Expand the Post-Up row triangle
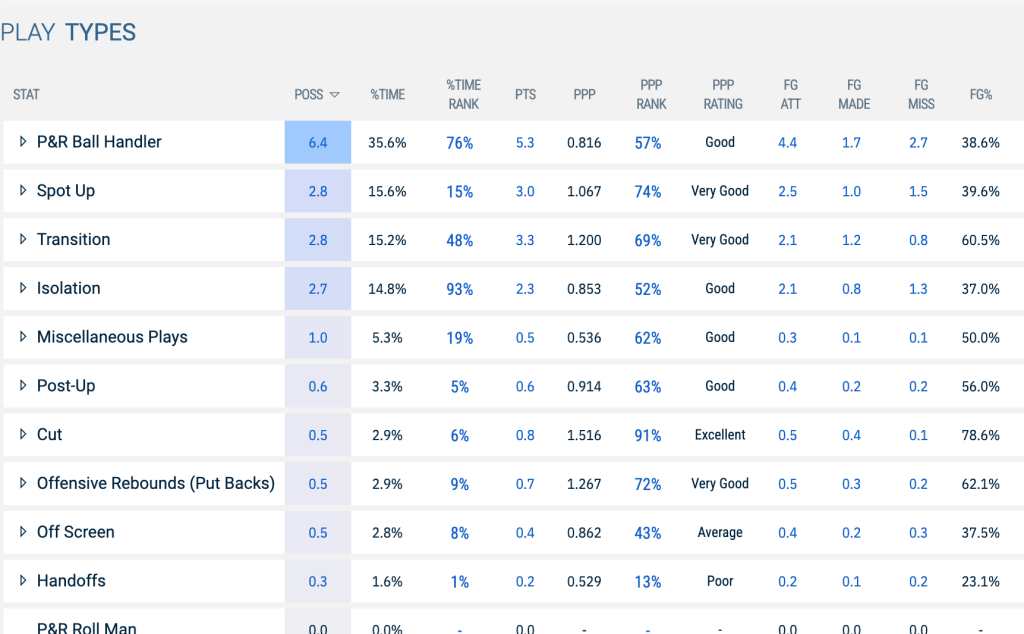The width and height of the screenshot is (1024, 634). tap(23, 385)
